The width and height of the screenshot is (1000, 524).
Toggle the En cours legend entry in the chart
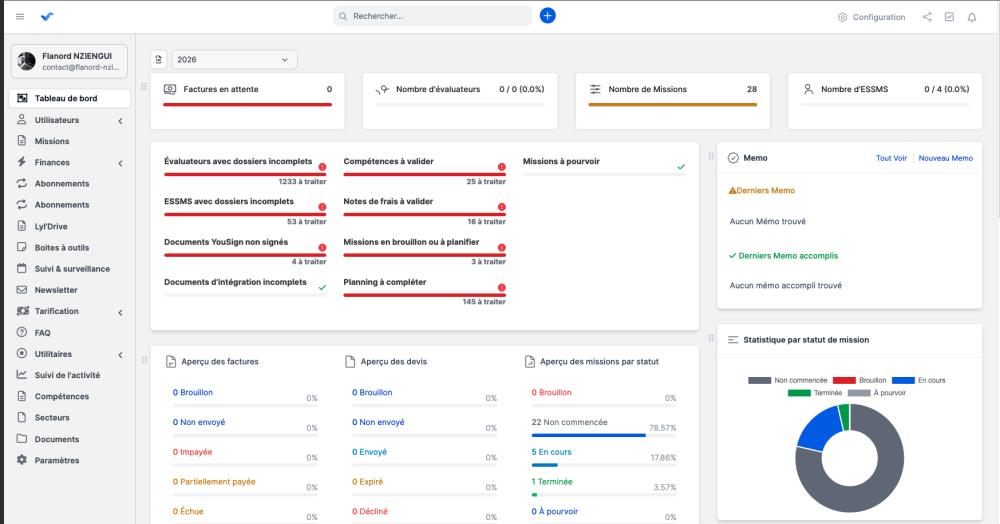tap(918, 380)
